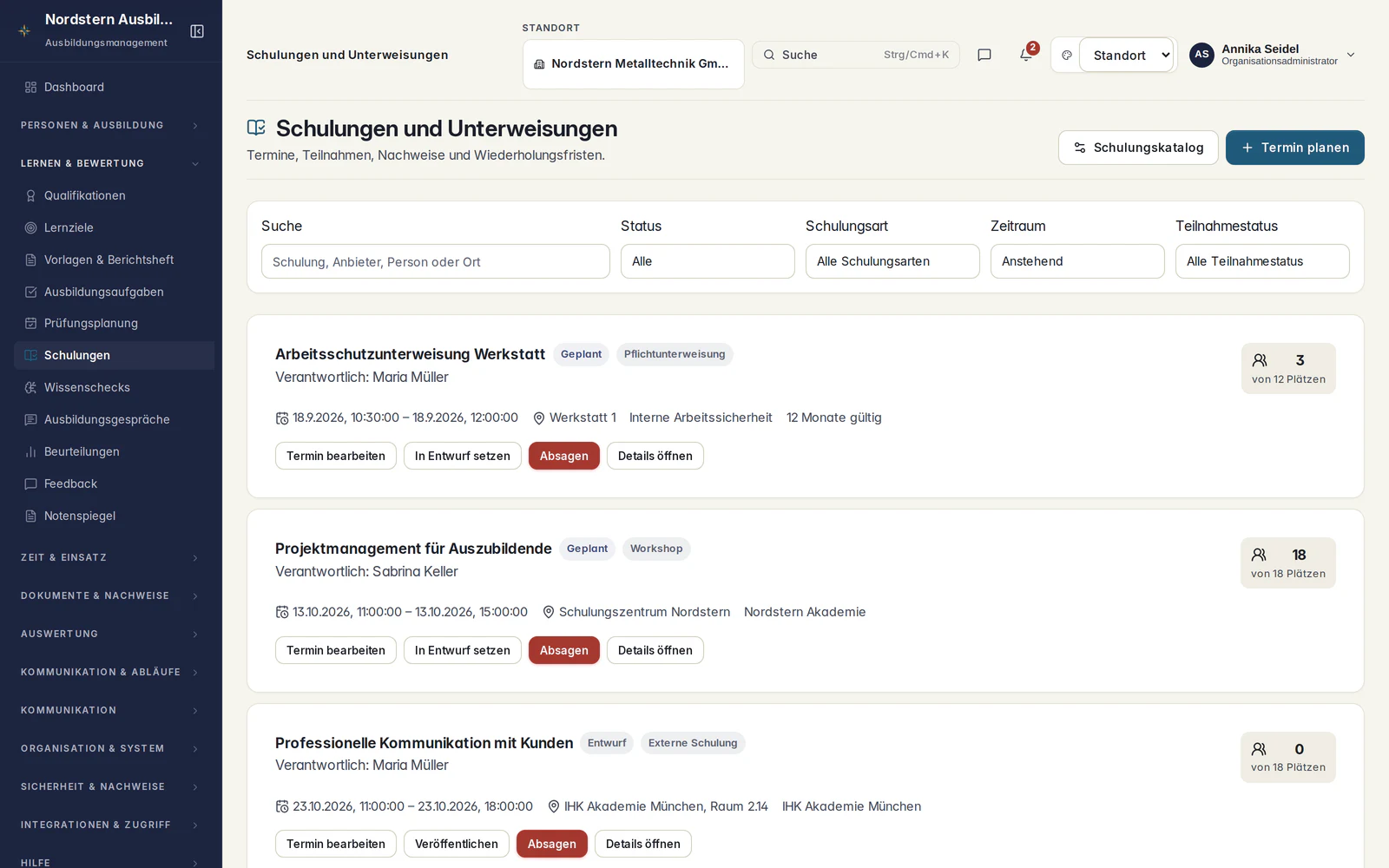
Task: Open Zeitraum filter set to Anstehend
Action: pyautogui.click(x=1077, y=261)
